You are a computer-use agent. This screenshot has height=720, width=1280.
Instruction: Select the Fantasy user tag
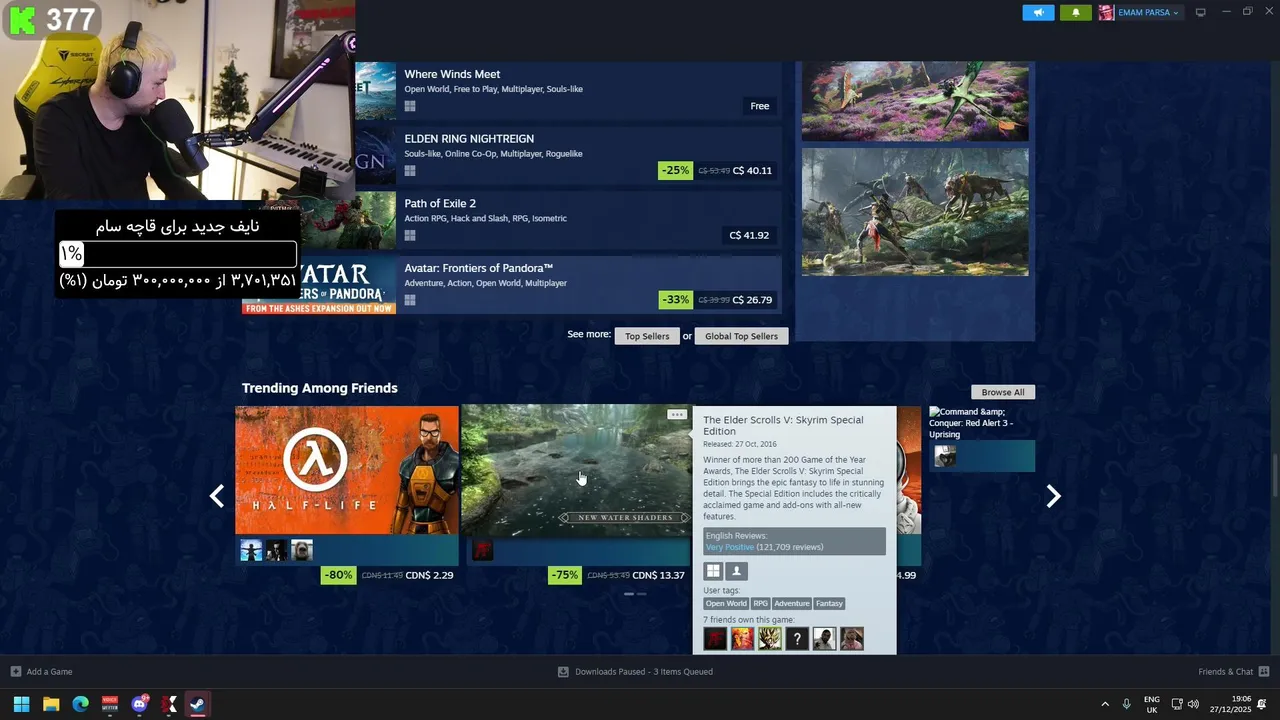point(829,603)
